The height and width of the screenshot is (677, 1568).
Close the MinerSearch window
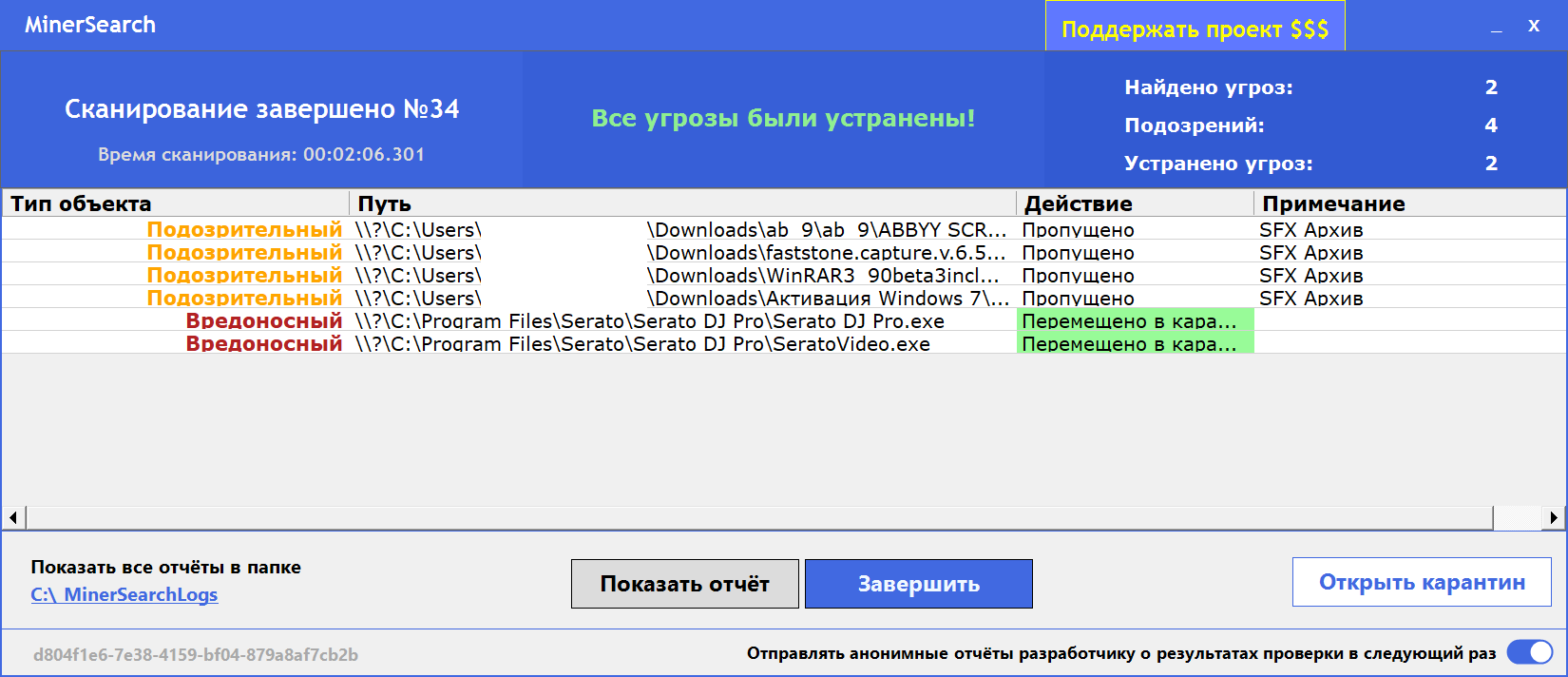pyautogui.click(x=1534, y=27)
